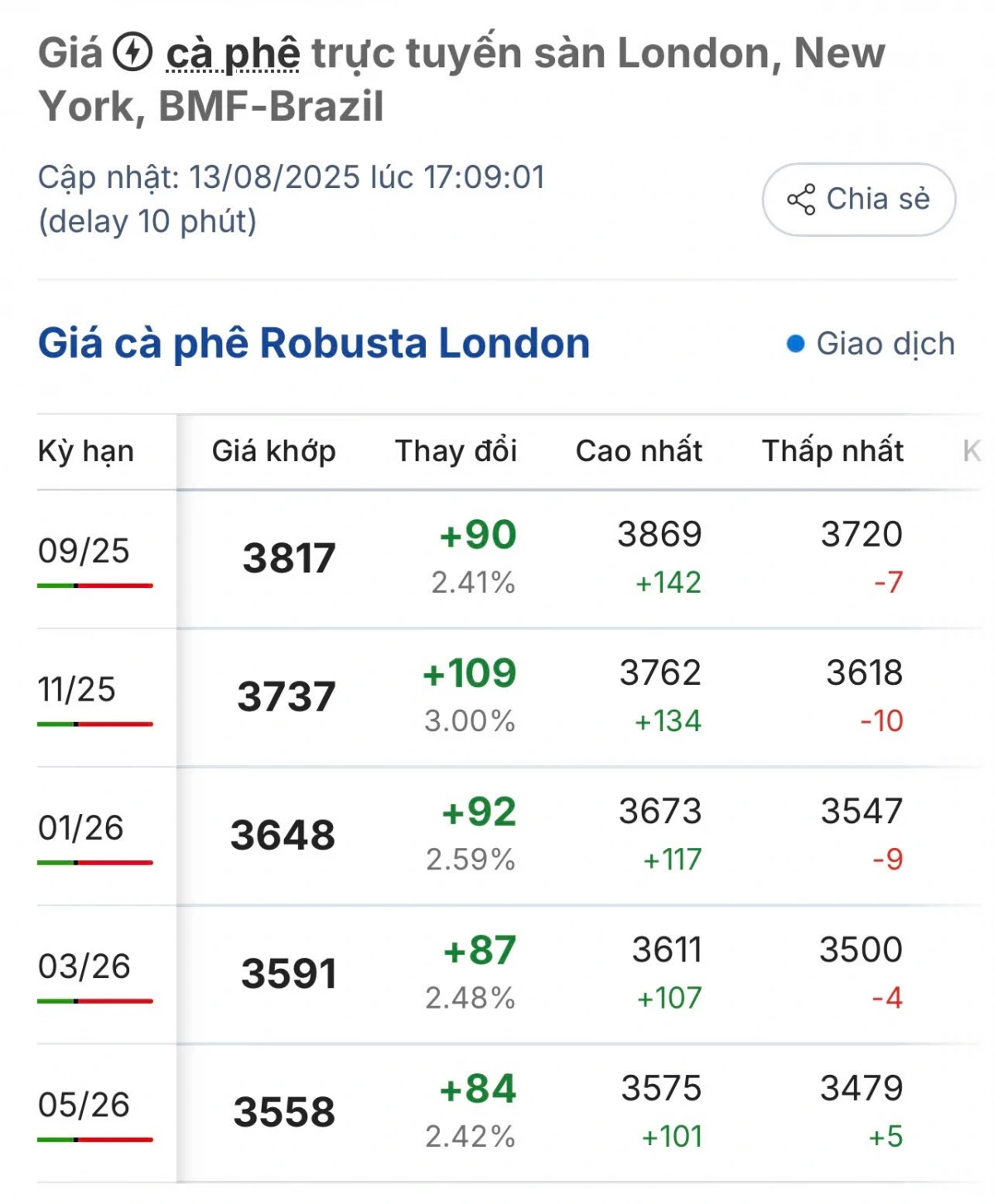
Task: Click the Cao nhất column header
Action: pyautogui.click(x=639, y=451)
